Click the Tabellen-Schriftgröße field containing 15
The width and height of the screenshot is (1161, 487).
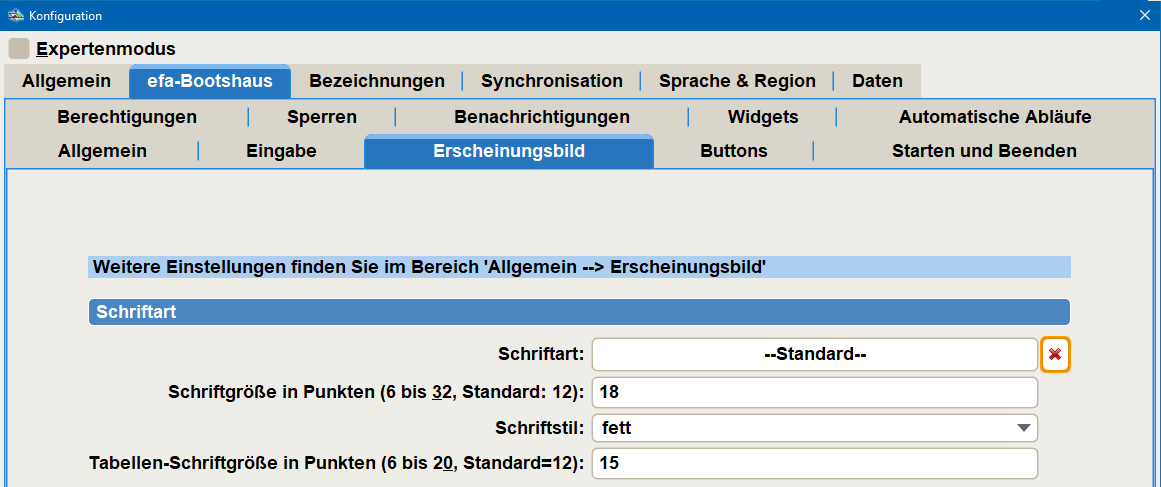pos(814,463)
